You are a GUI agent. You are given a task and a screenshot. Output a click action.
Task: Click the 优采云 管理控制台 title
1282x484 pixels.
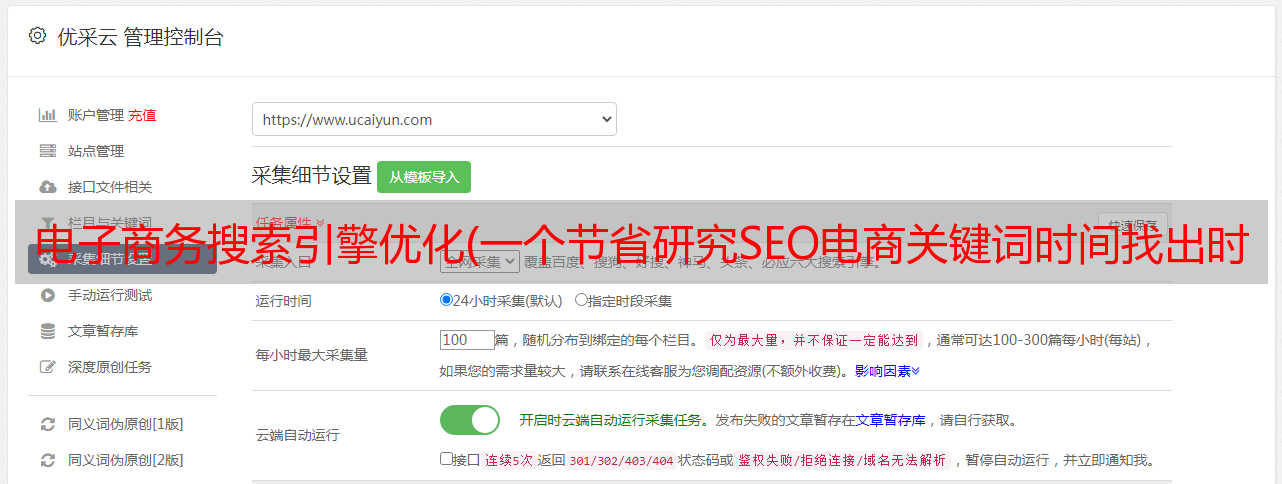point(140,37)
